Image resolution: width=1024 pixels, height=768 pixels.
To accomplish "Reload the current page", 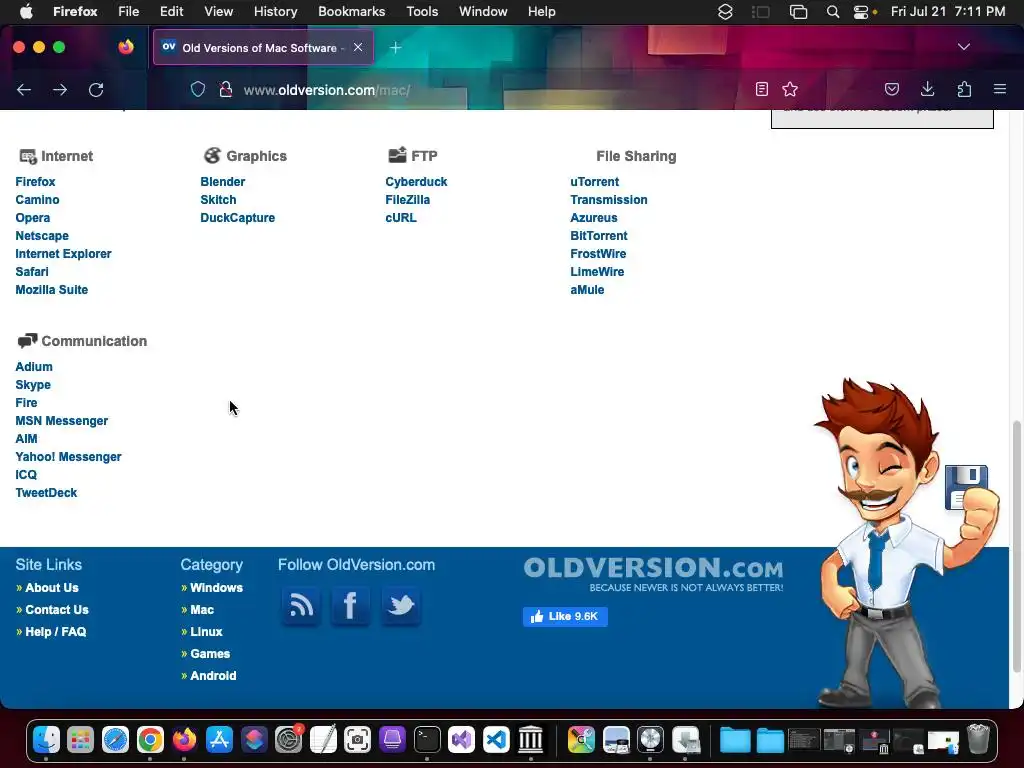I will pos(96,90).
